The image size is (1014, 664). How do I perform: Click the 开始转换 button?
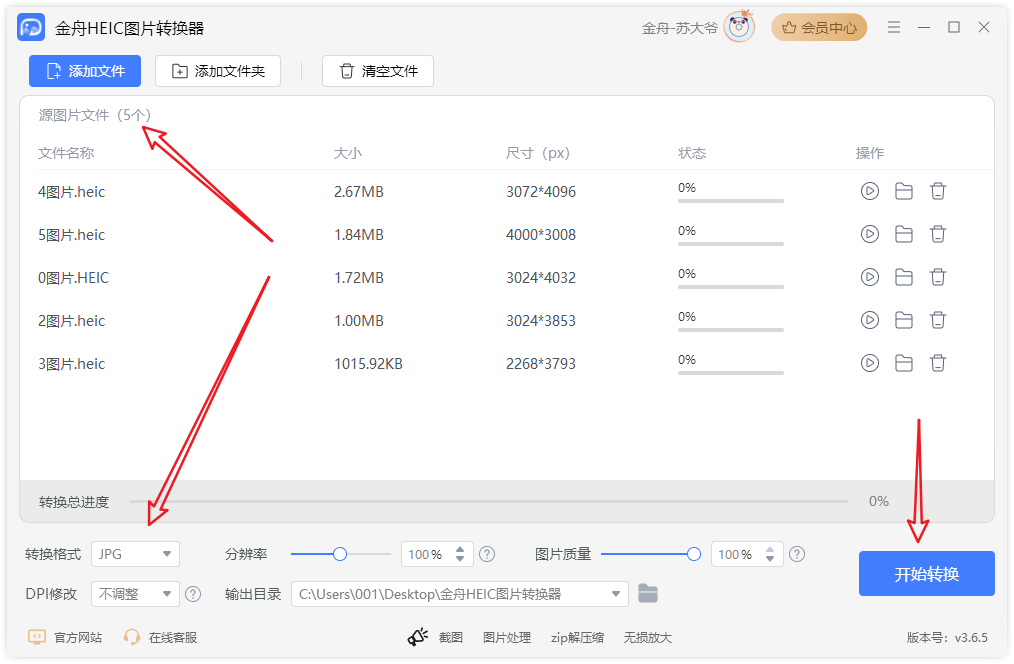[x=926, y=574]
